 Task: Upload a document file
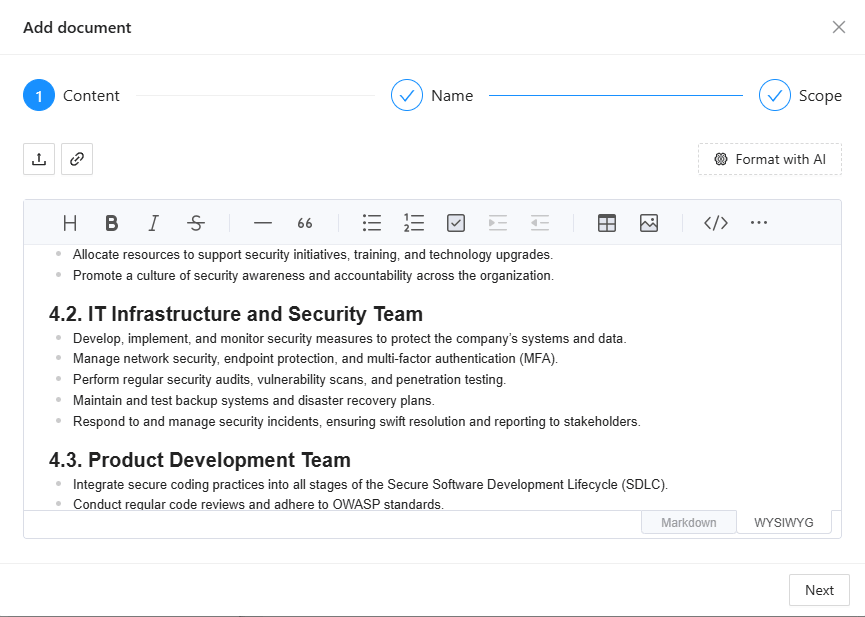[x=39, y=158]
